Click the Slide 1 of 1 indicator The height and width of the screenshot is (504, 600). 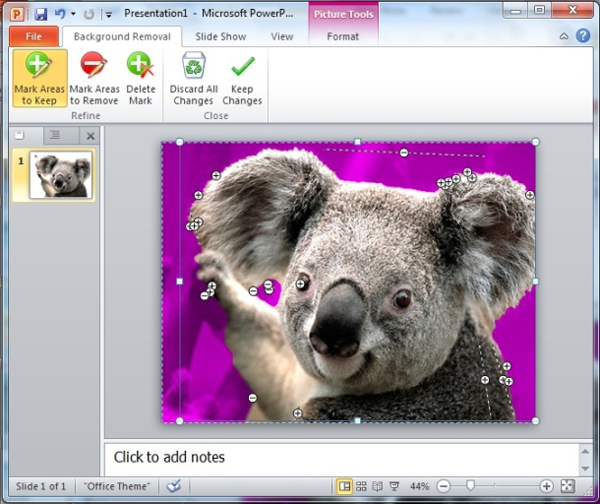[x=41, y=486]
